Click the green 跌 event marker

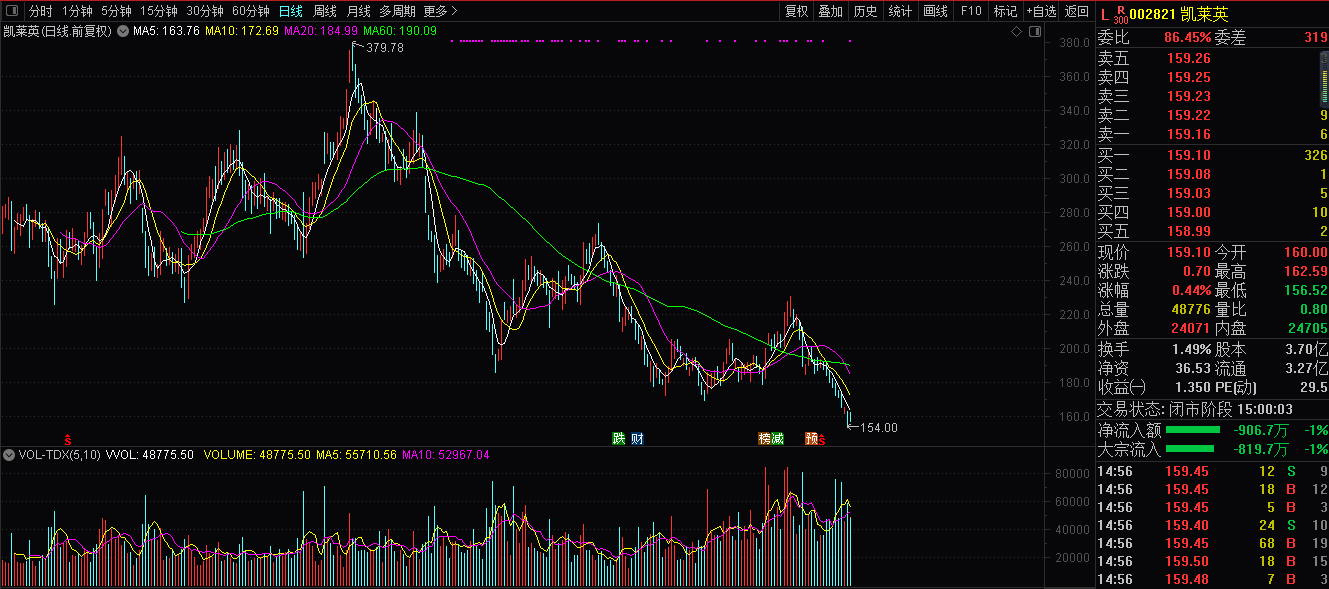619,439
